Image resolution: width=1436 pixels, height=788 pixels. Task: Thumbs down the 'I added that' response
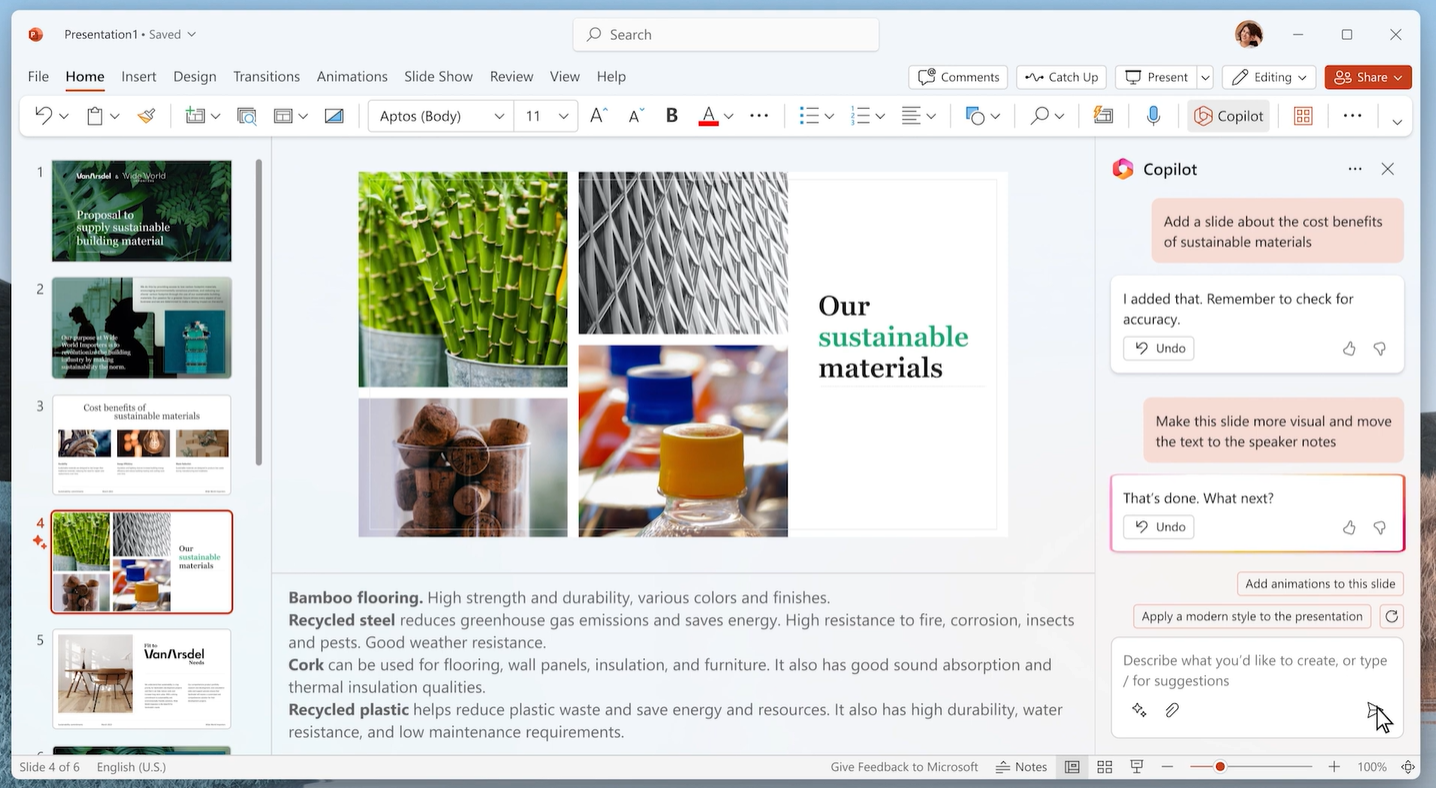click(1380, 348)
